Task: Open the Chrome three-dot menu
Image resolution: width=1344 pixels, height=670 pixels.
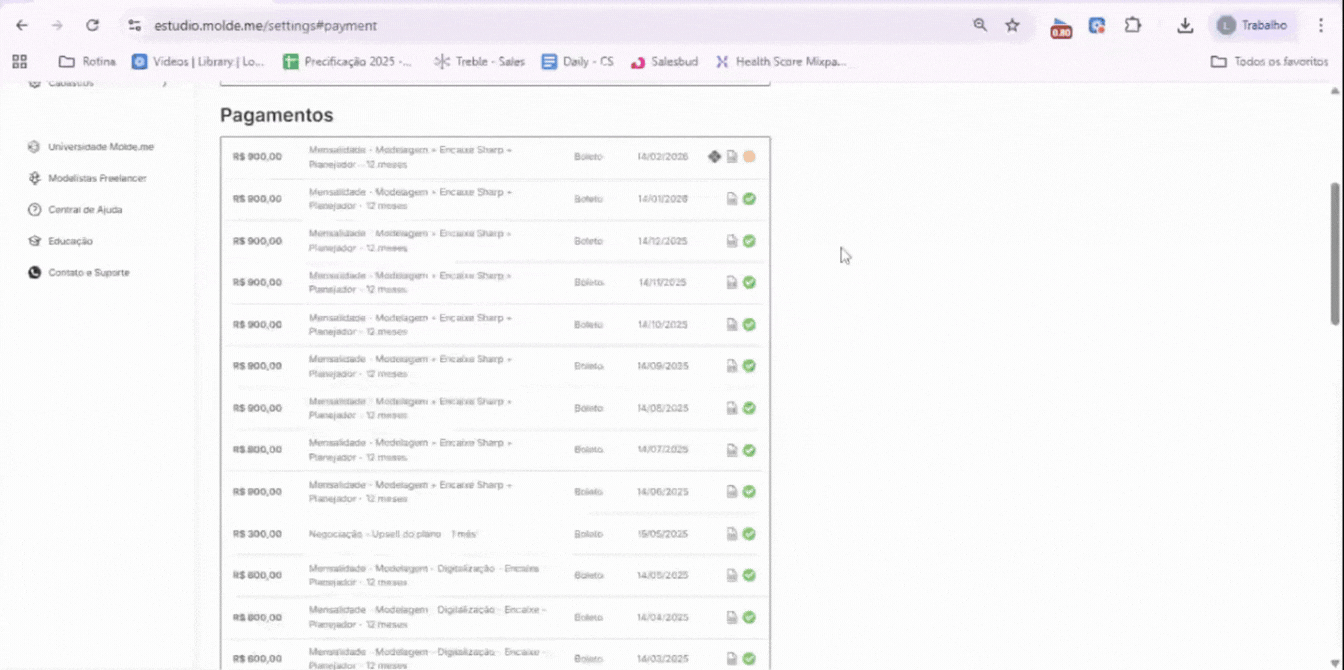Action: [x=1320, y=25]
